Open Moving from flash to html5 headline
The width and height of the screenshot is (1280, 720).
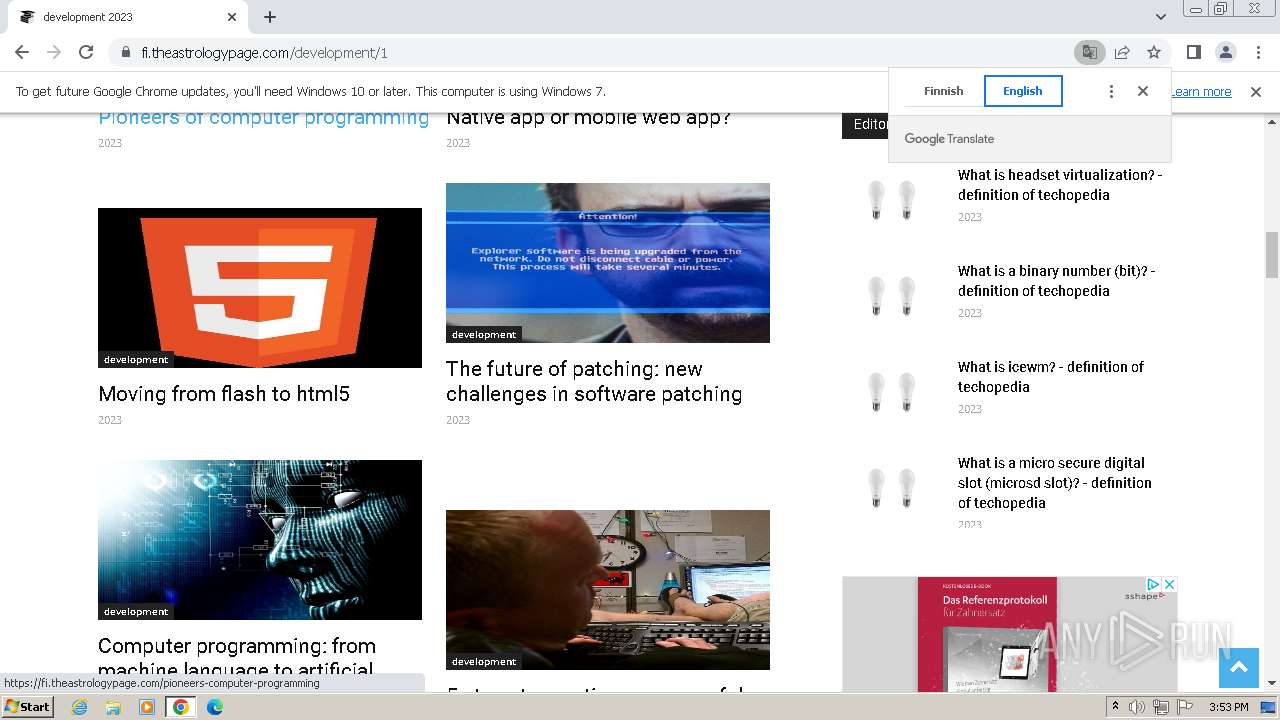click(x=224, y=394)
